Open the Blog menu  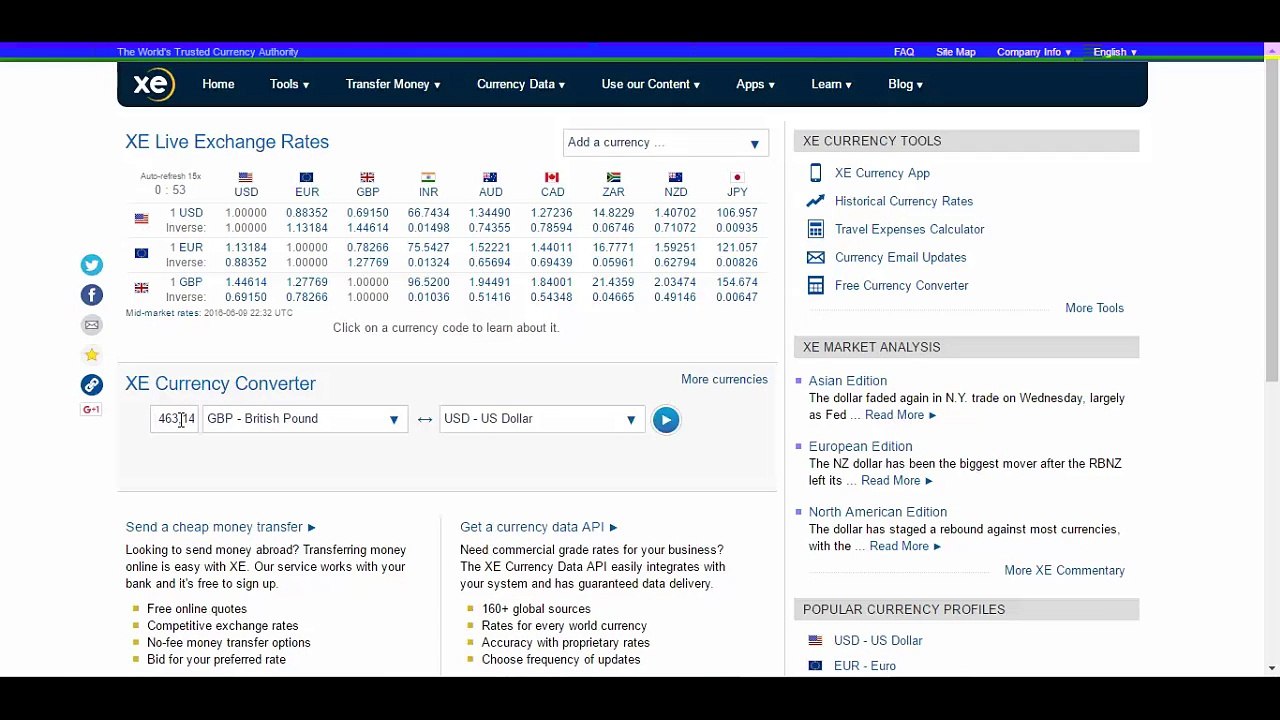click(x=905, y=84)
